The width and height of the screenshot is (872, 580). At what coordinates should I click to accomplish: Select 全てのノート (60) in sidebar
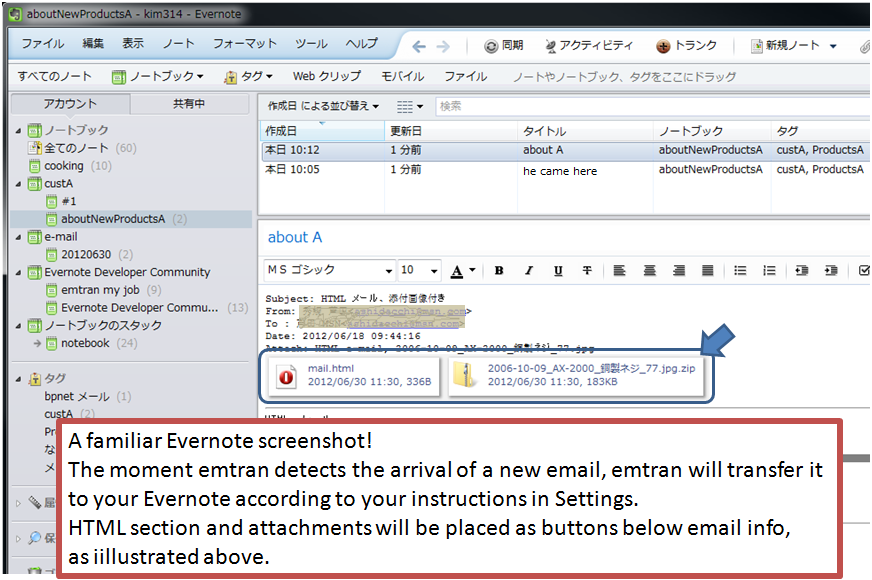[x=82, y=148]
